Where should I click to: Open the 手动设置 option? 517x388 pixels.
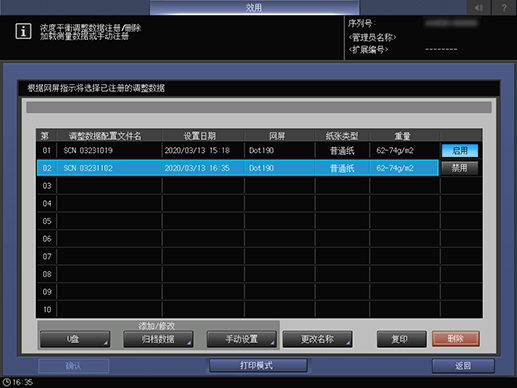242,339
